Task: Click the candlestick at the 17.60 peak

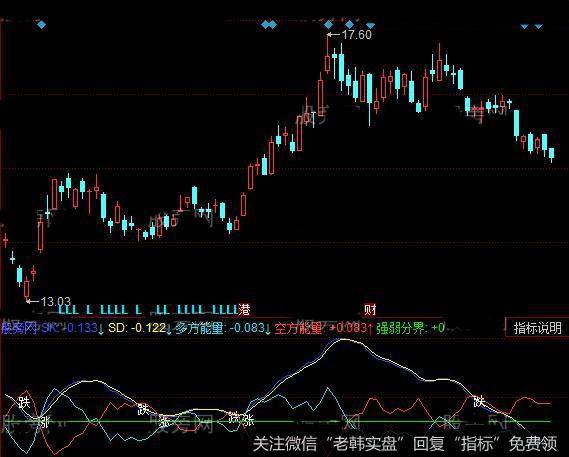Action: click(x=328, y=55)
